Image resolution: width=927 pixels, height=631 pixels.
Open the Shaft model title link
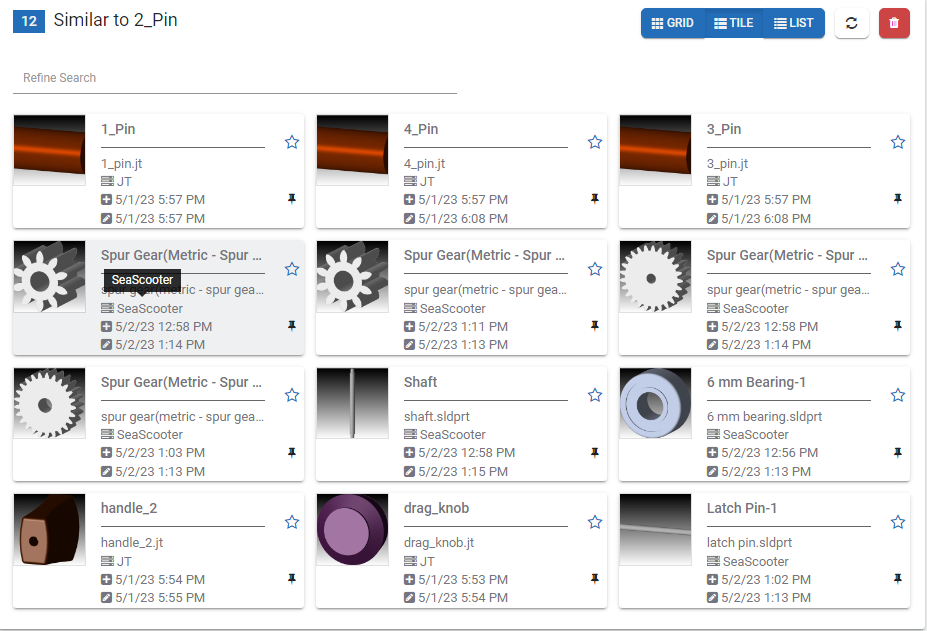[x=420, y=382]
